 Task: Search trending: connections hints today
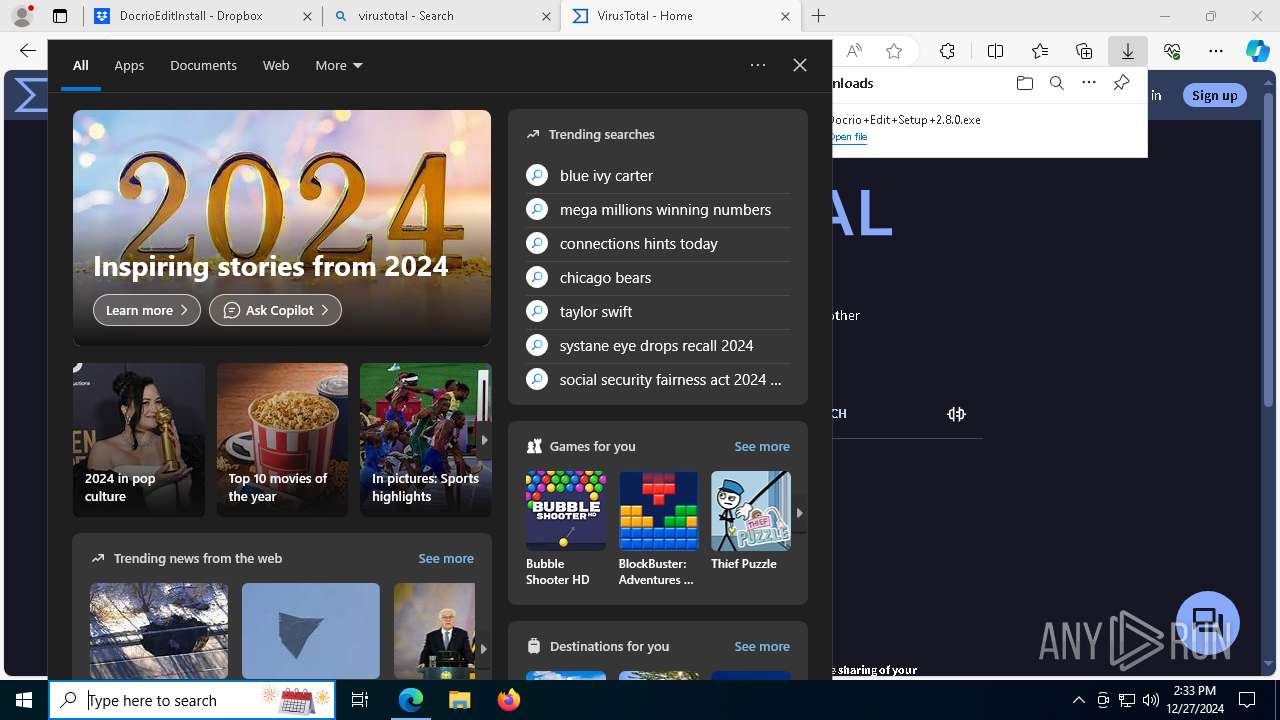[x=658, y=243]
